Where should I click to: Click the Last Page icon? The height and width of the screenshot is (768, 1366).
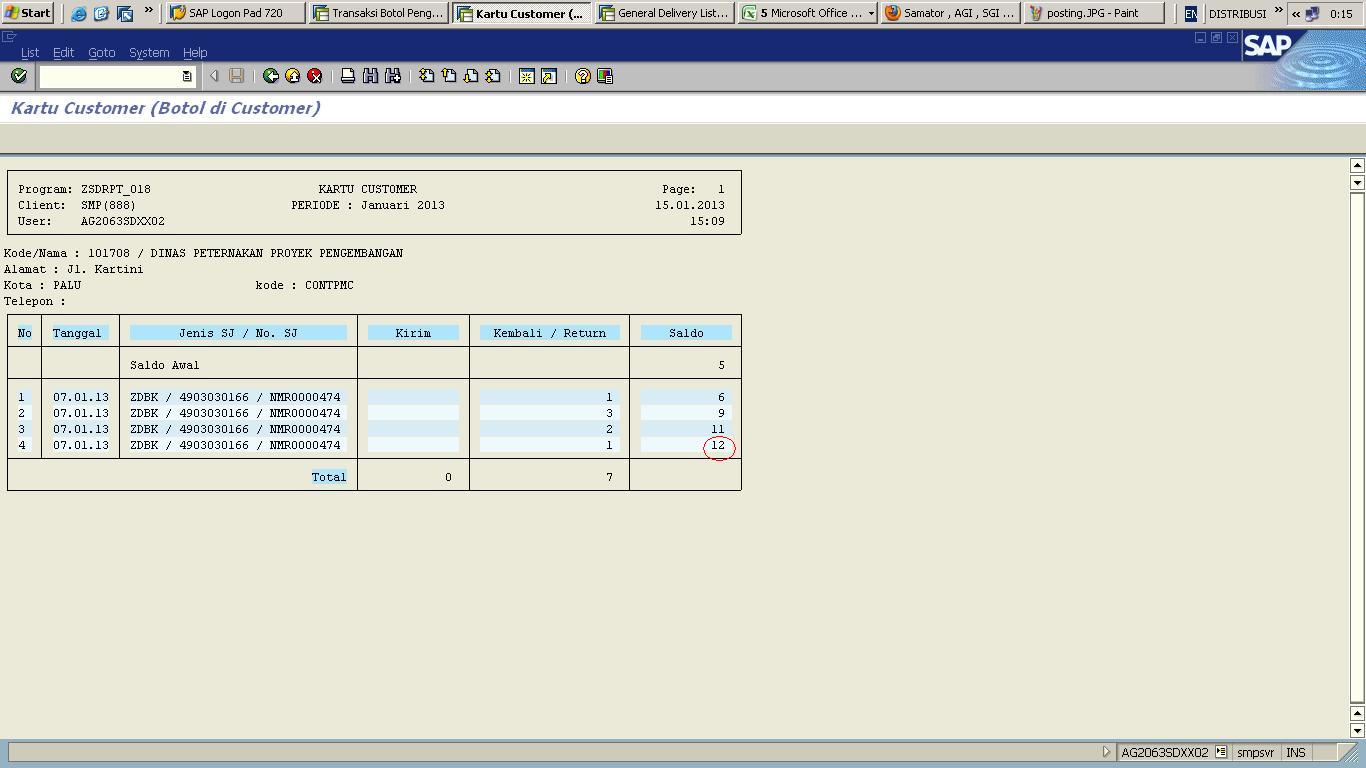(x=493, y=76)
